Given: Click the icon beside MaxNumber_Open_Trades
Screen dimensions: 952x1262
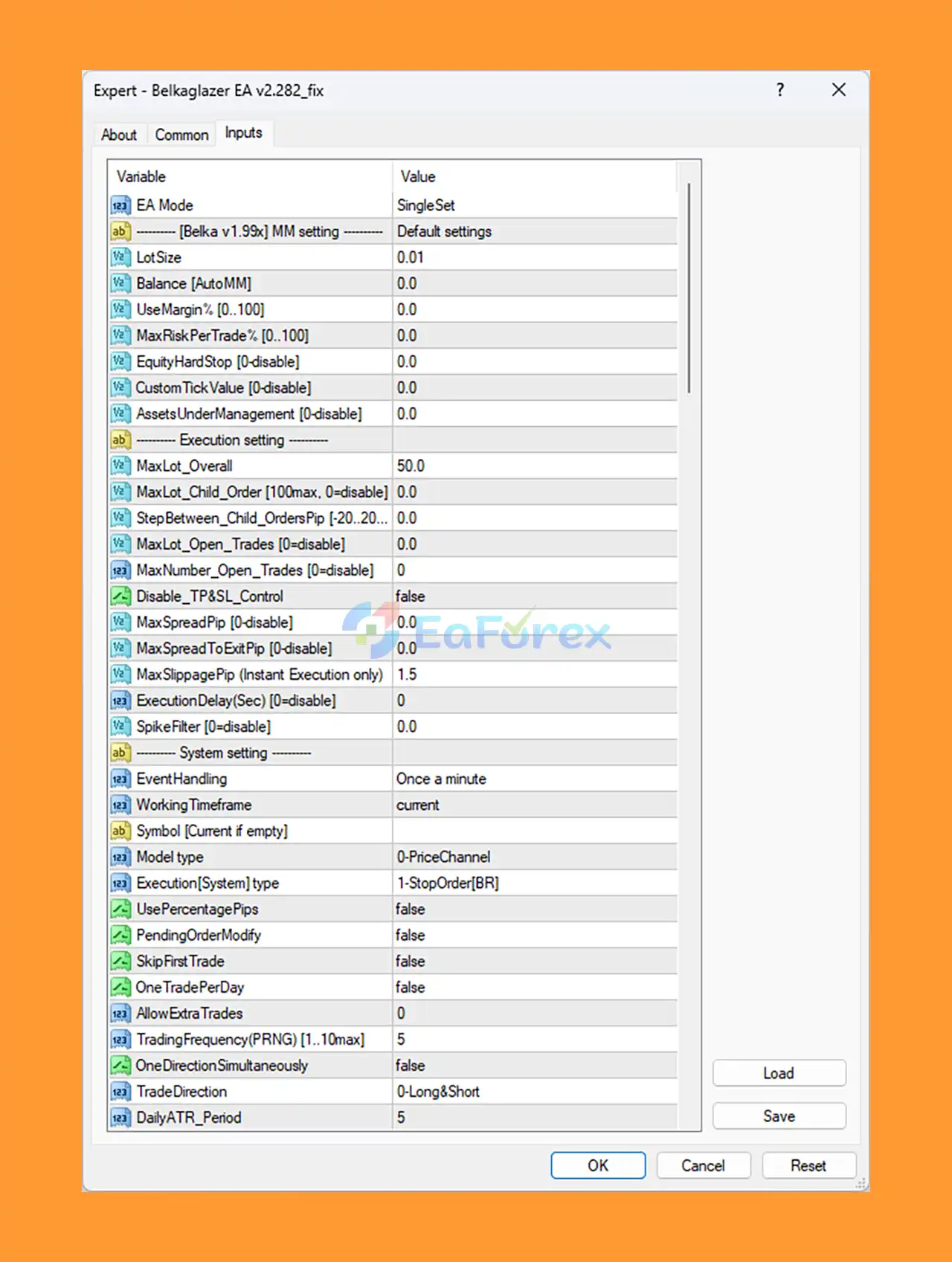Looking at the screenshot, I should coord(120,570).
